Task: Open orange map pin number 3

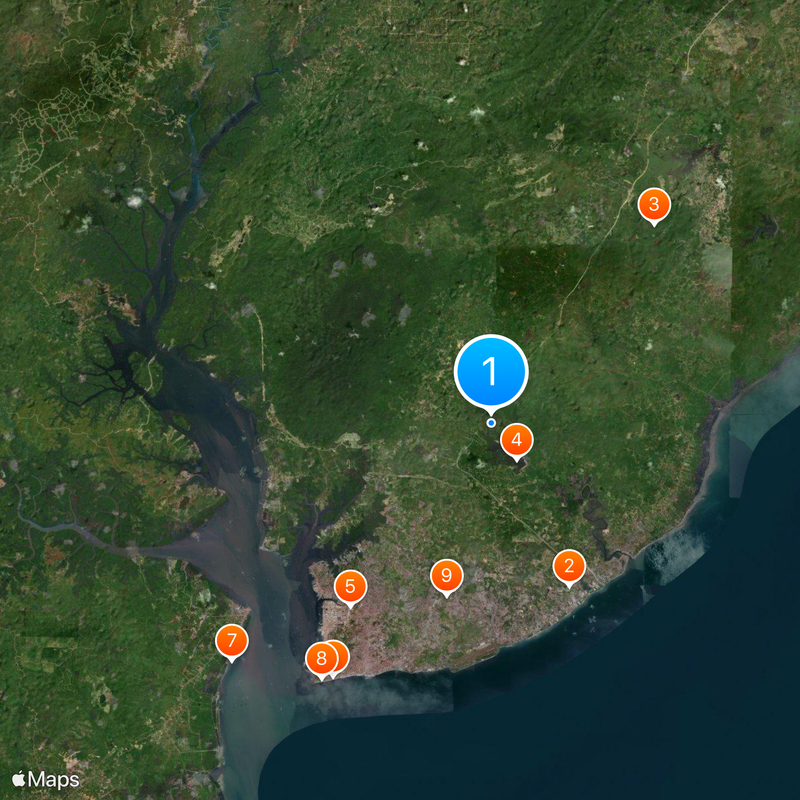Action: click(654, 205)
